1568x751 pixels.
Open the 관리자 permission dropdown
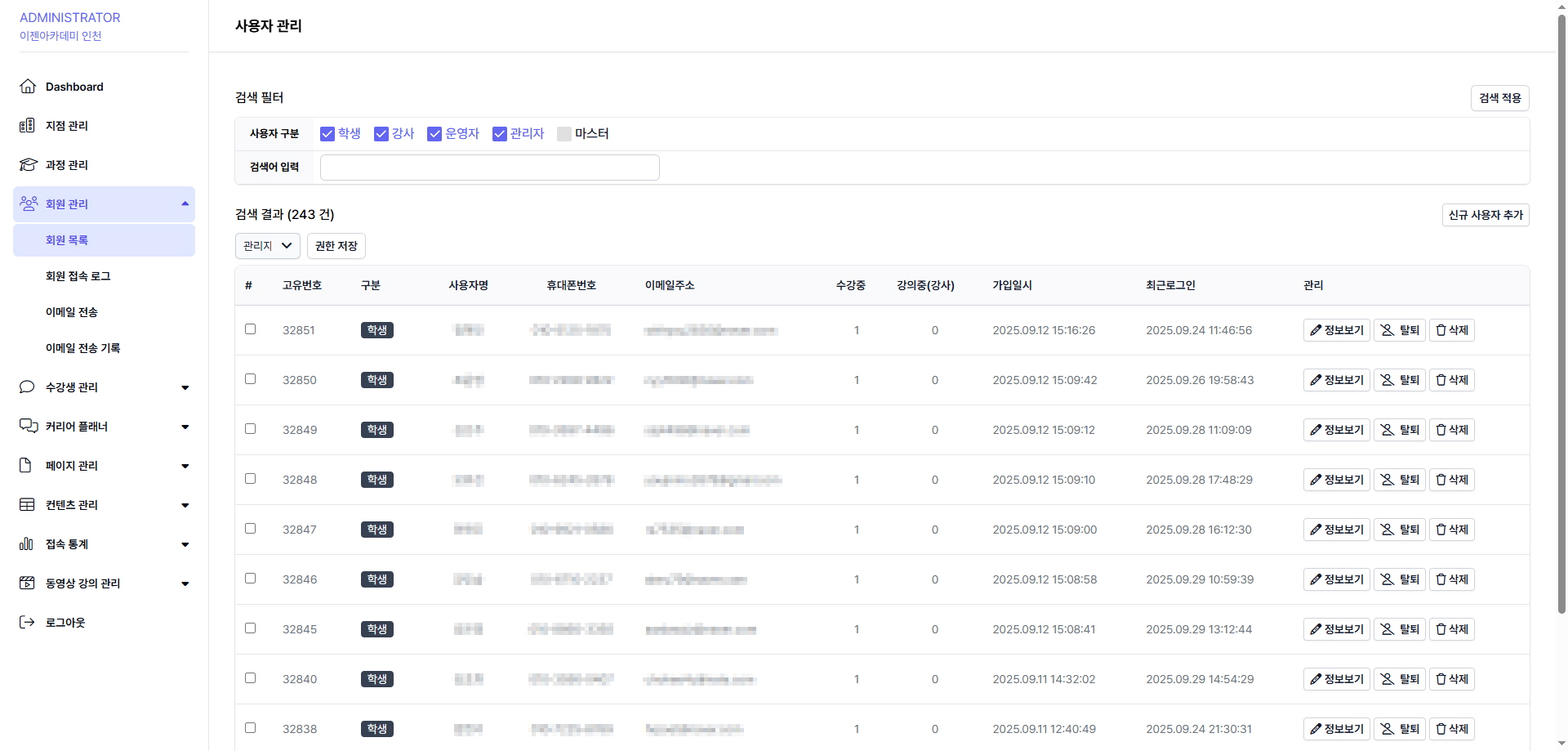(x=267, y=246)
